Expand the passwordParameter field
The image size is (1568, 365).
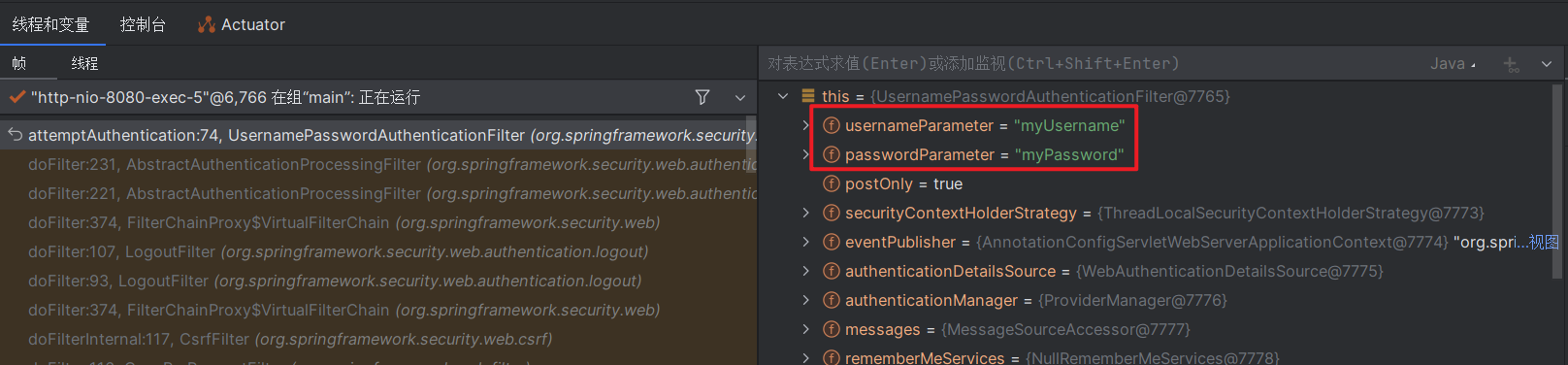pyautogui.click(x=805, y=154)
